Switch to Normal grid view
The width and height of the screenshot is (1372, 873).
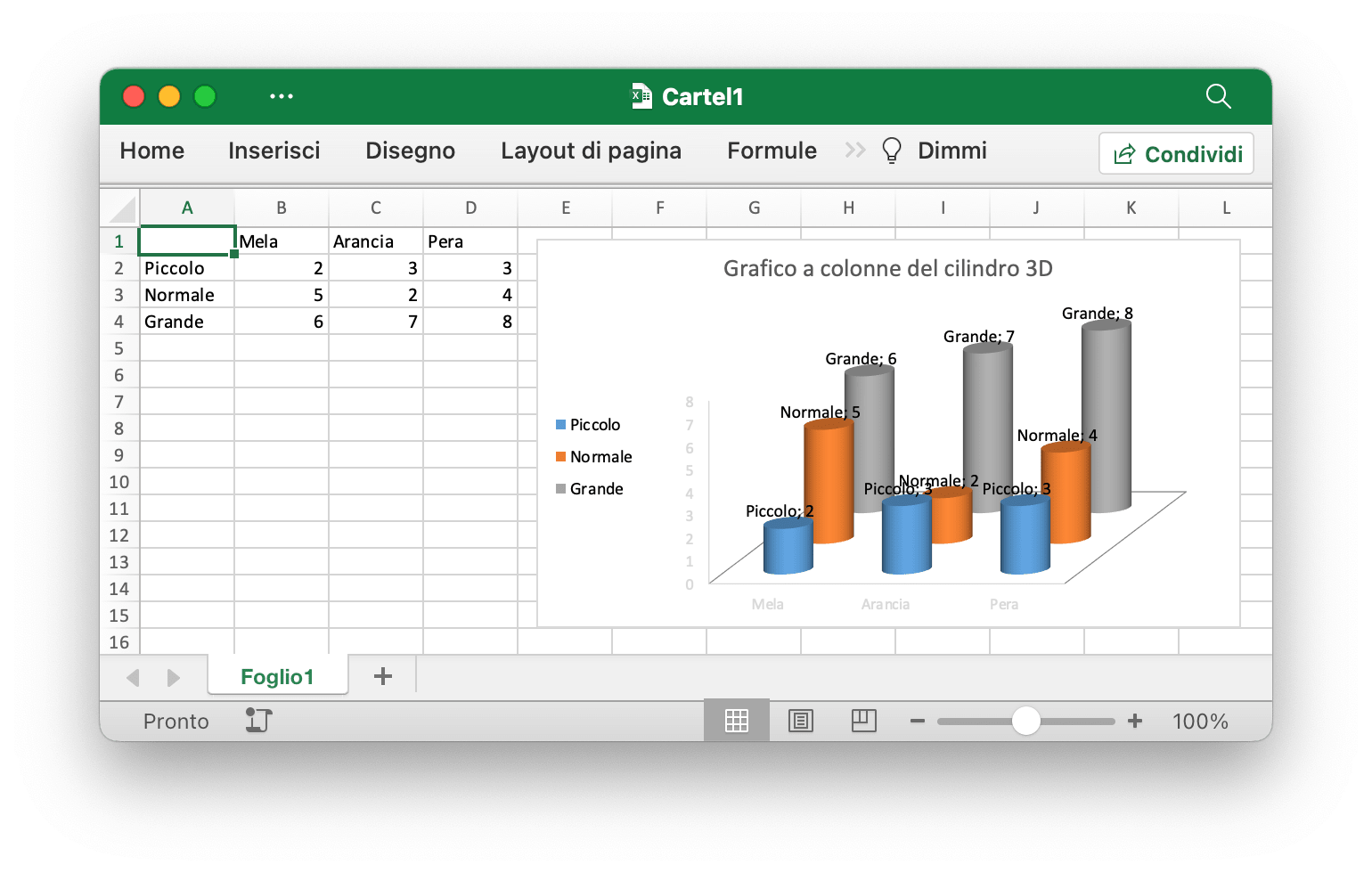(x=737, y=721)
